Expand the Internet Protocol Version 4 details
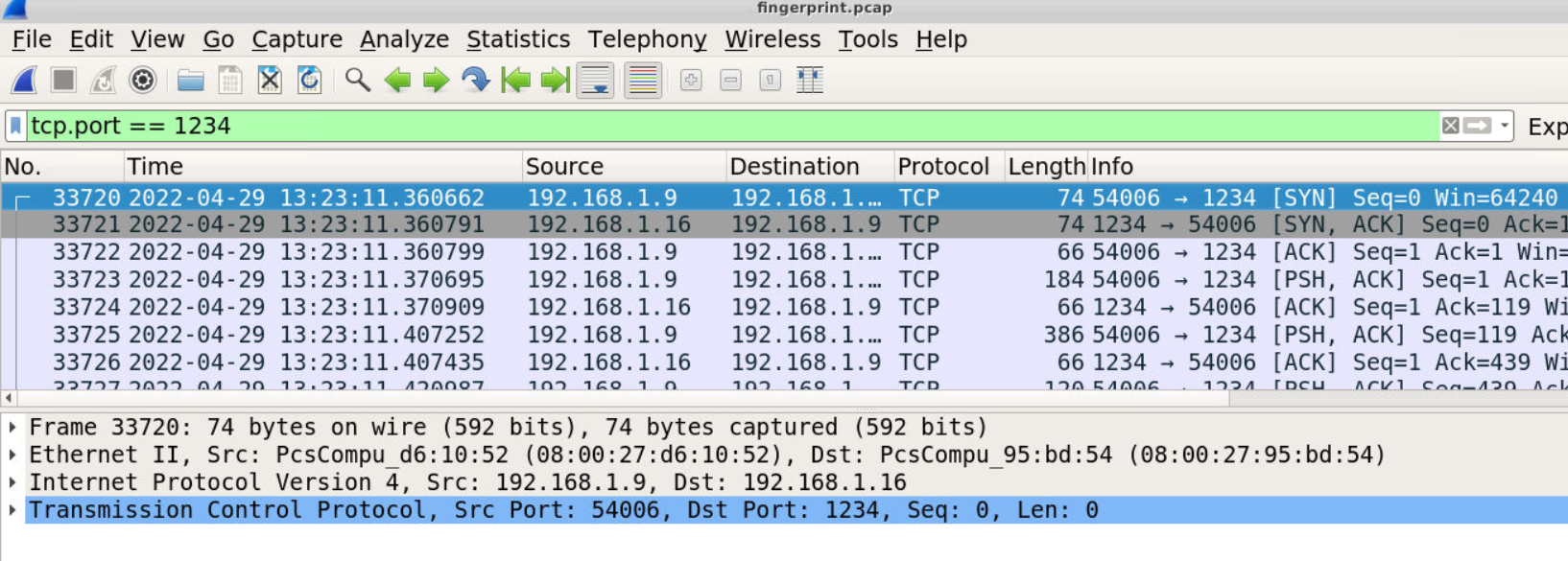The height and width of the screenshot is (561, 1568). (x=12, y=482)
